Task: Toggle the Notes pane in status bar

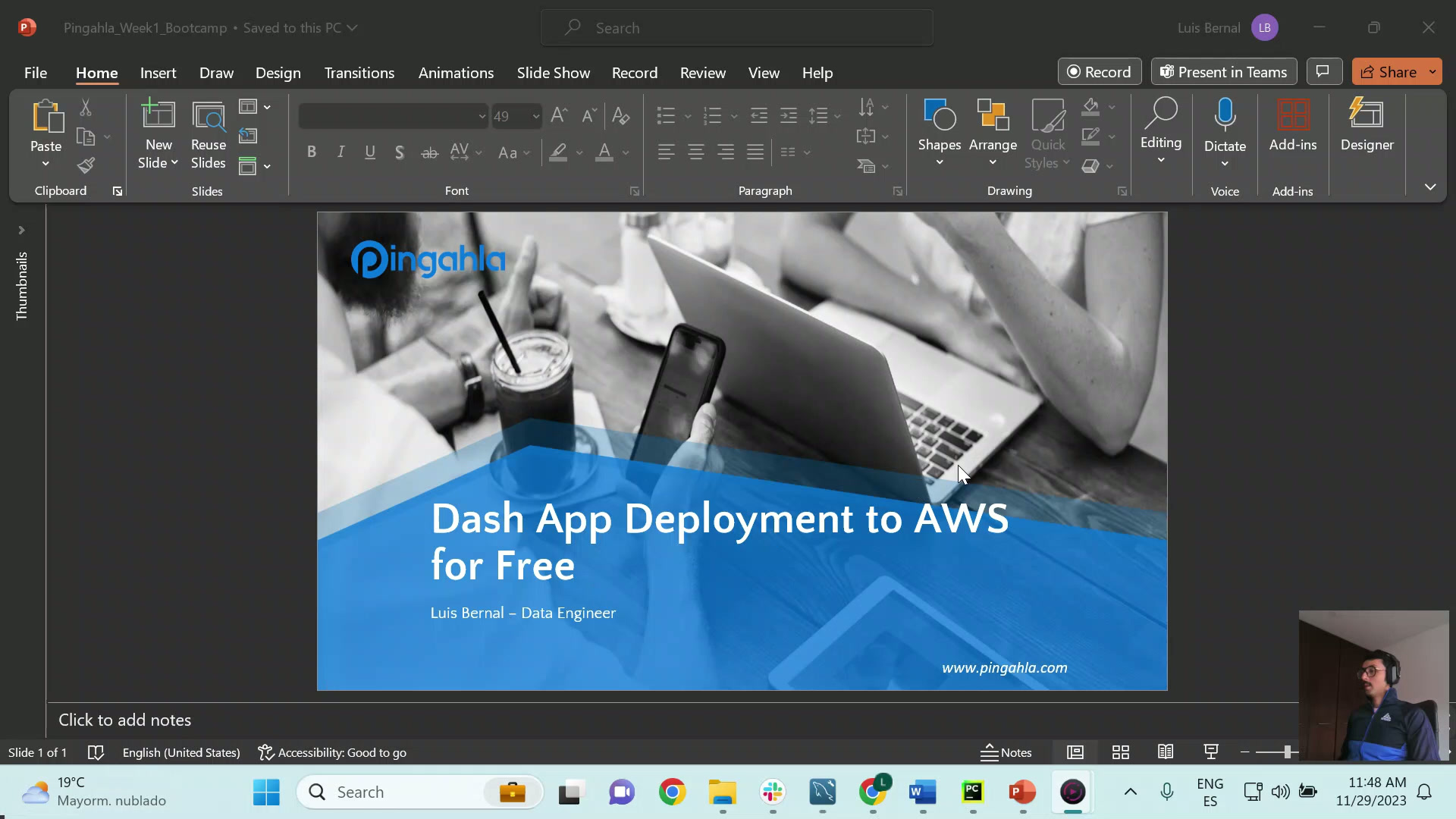Action: click(x=1006, y=752)
